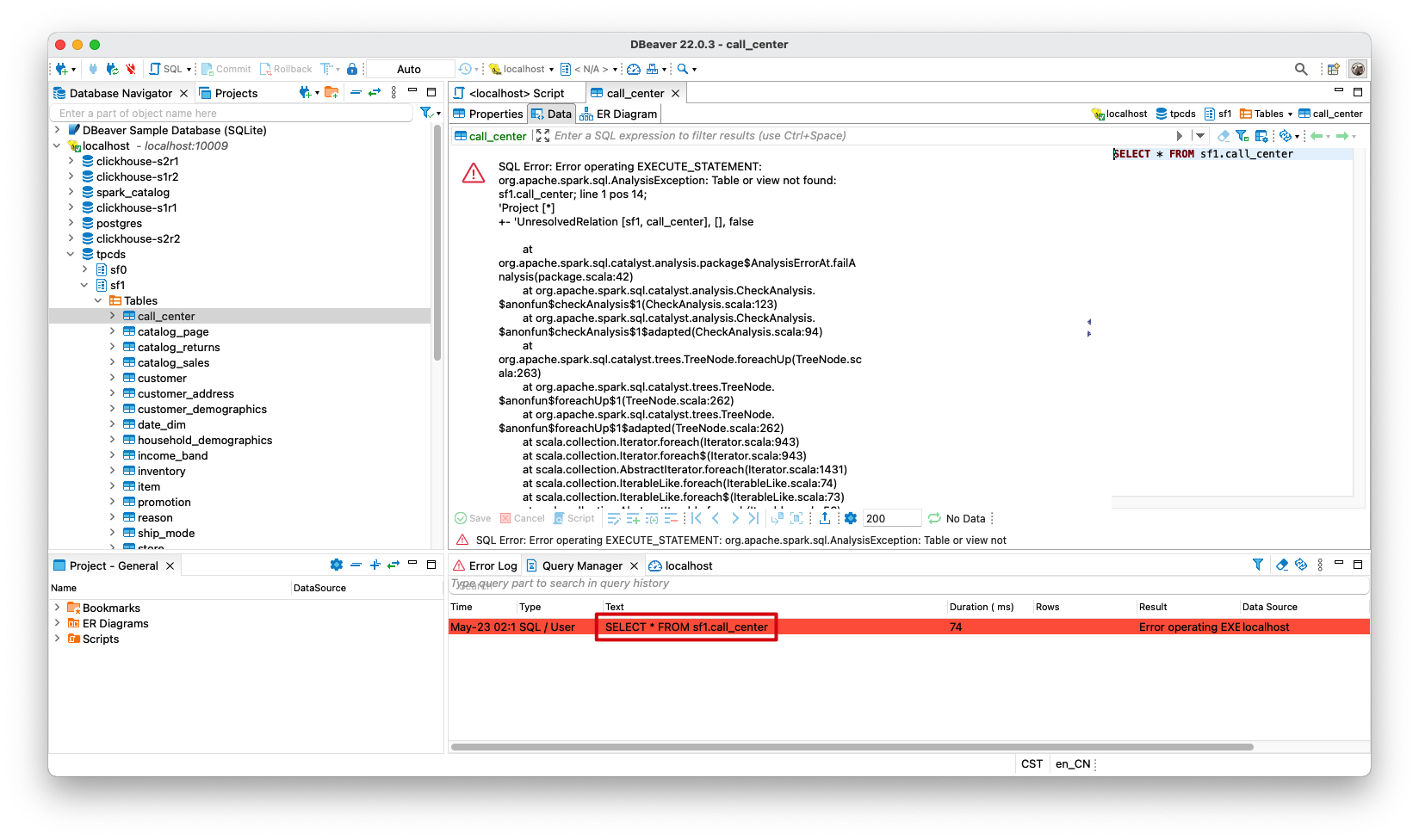Click the add row icon in bottom toolbar
The image size is (1419, 840).
click(x=633, y=518)
